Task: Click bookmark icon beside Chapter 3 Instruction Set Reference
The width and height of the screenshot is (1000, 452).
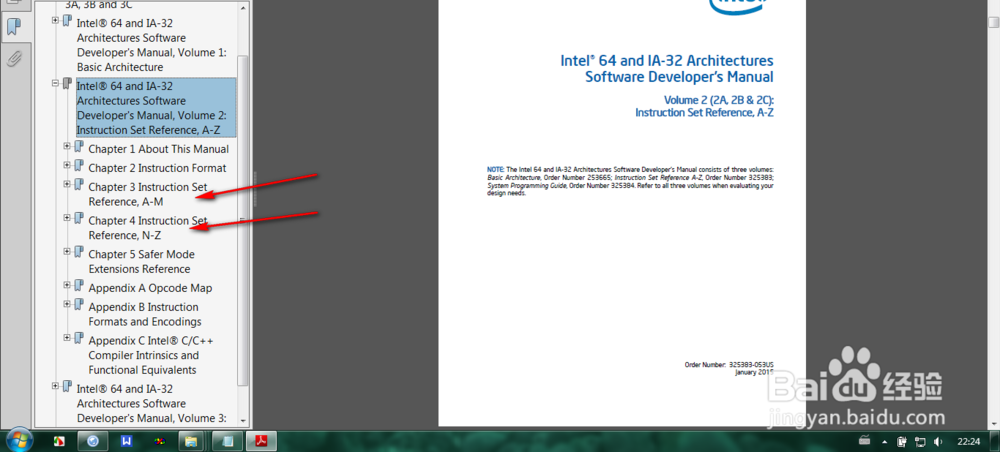Action: [78, 185]
